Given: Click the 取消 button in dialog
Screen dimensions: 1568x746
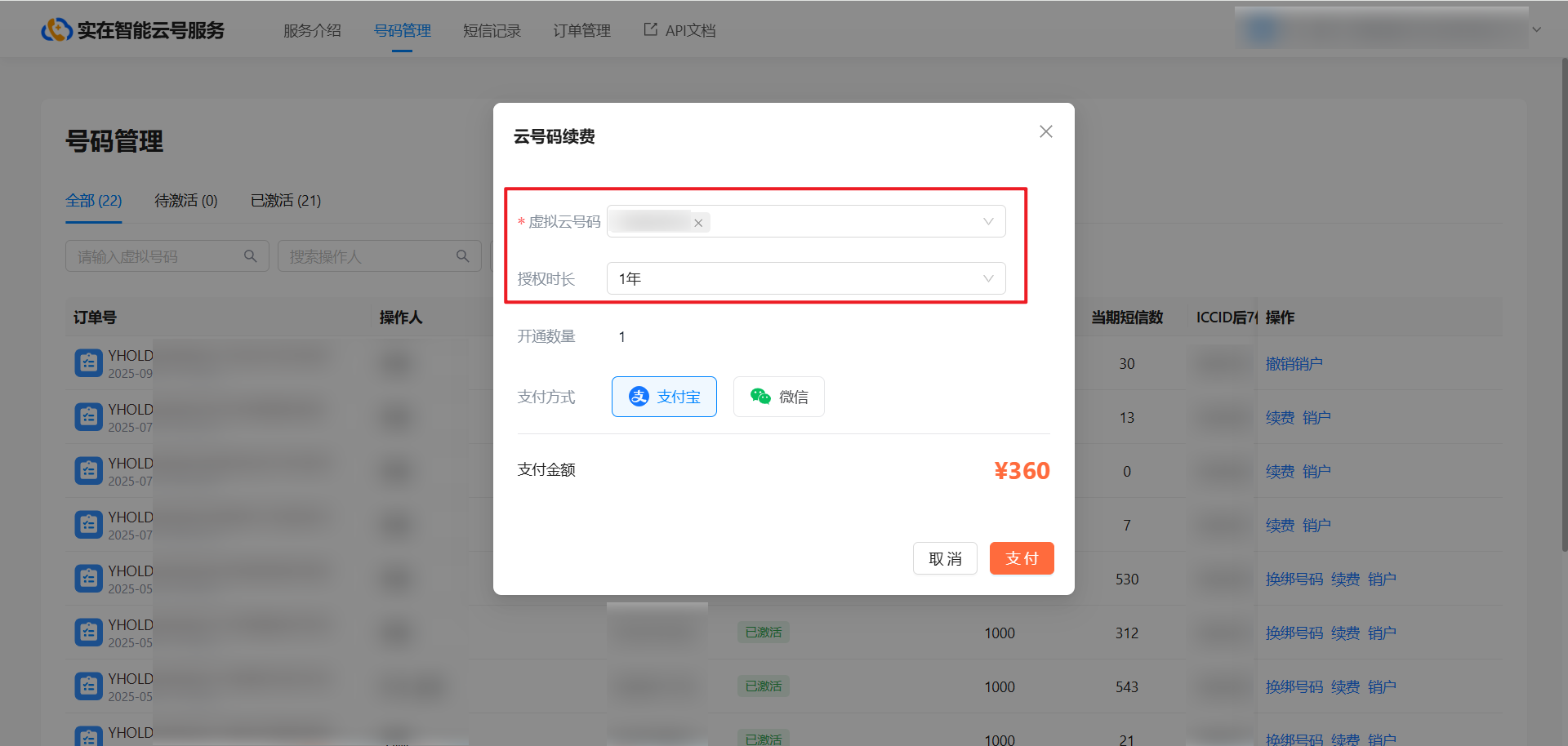Looking at the screenshot, I should coord(945,558).
